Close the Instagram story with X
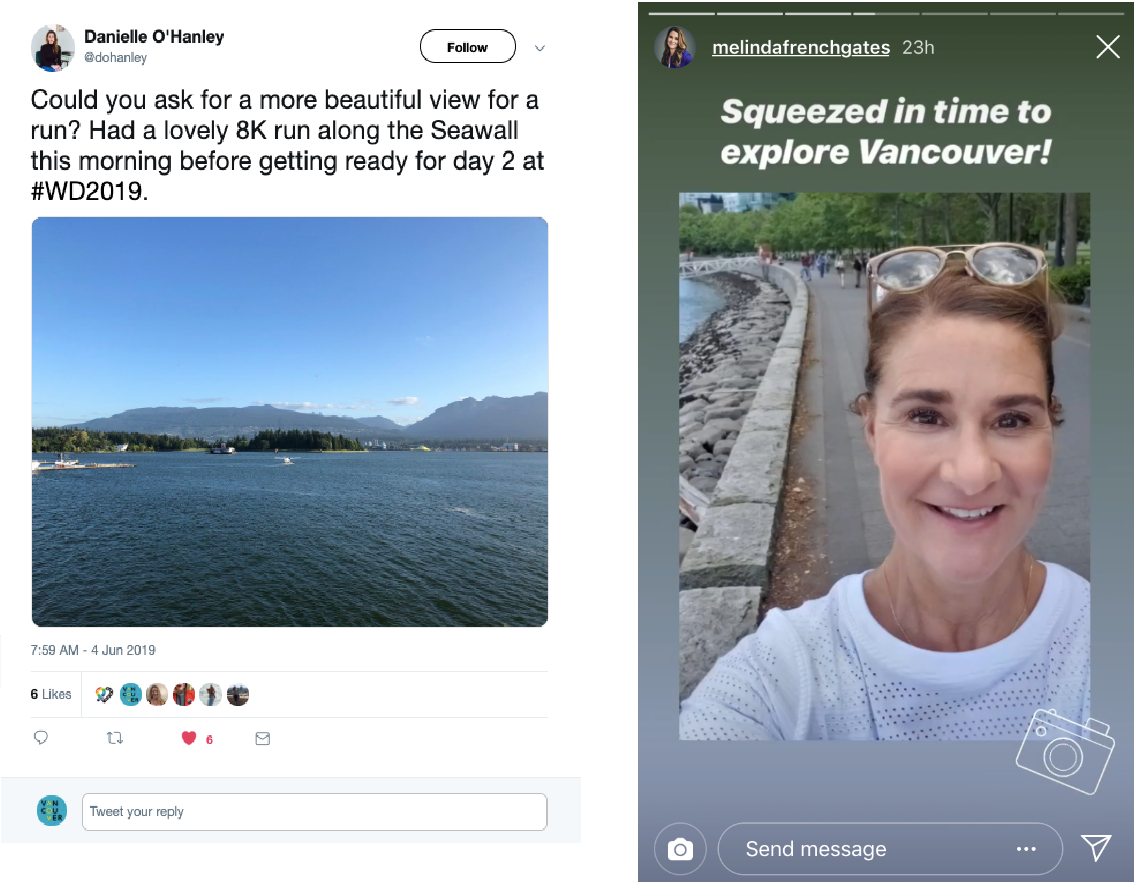Screen dimensions: 1134x882 tap(1107, 47)
